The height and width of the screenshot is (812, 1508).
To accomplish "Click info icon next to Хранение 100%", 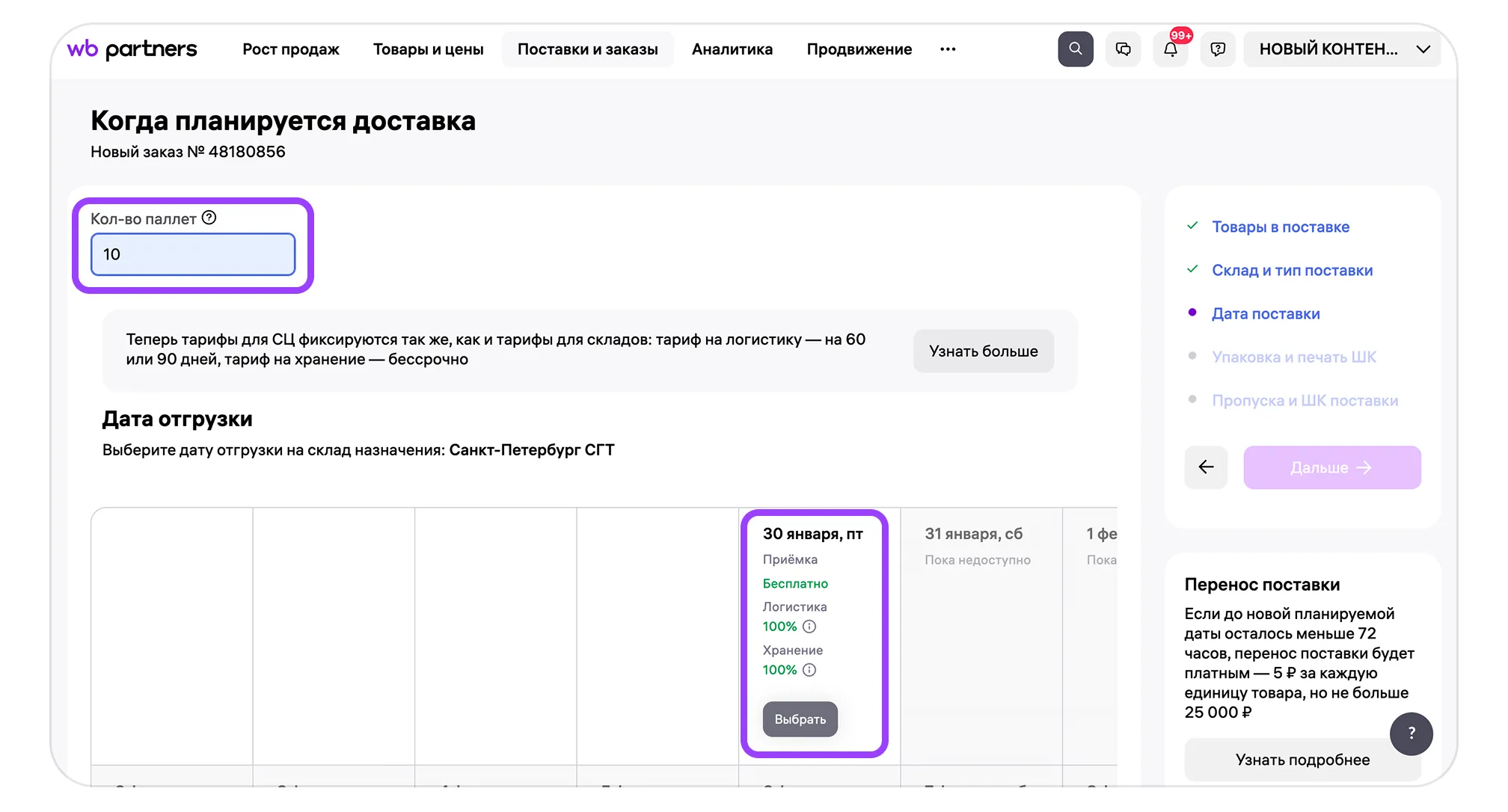I will [809, 670].
